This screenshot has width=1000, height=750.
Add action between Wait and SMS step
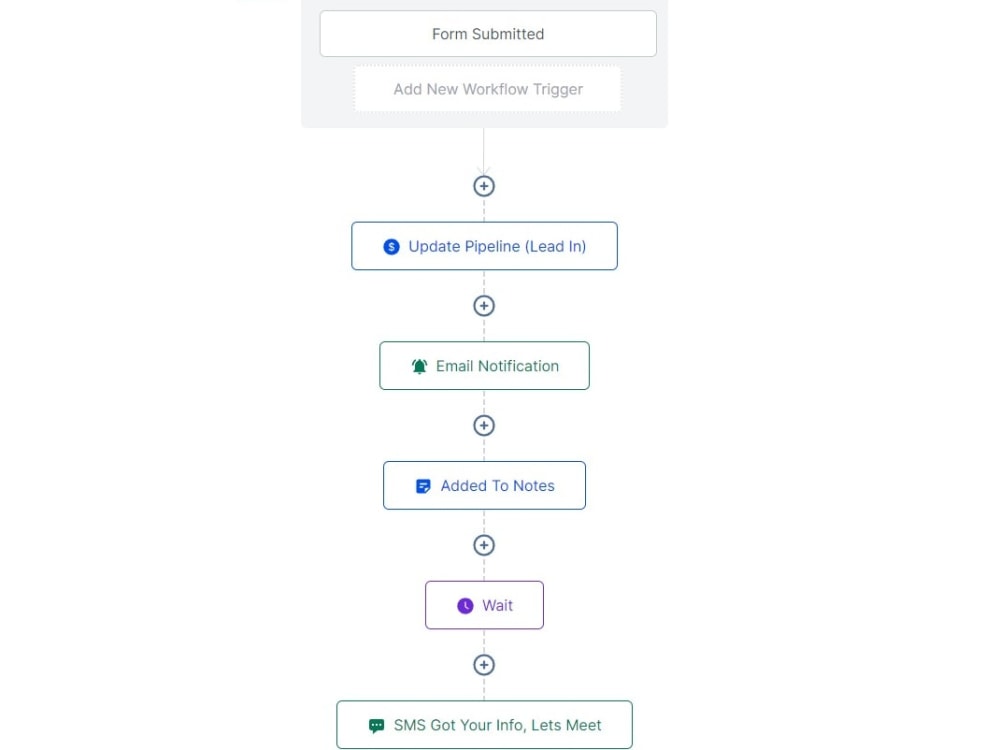(x=484, y=665)
